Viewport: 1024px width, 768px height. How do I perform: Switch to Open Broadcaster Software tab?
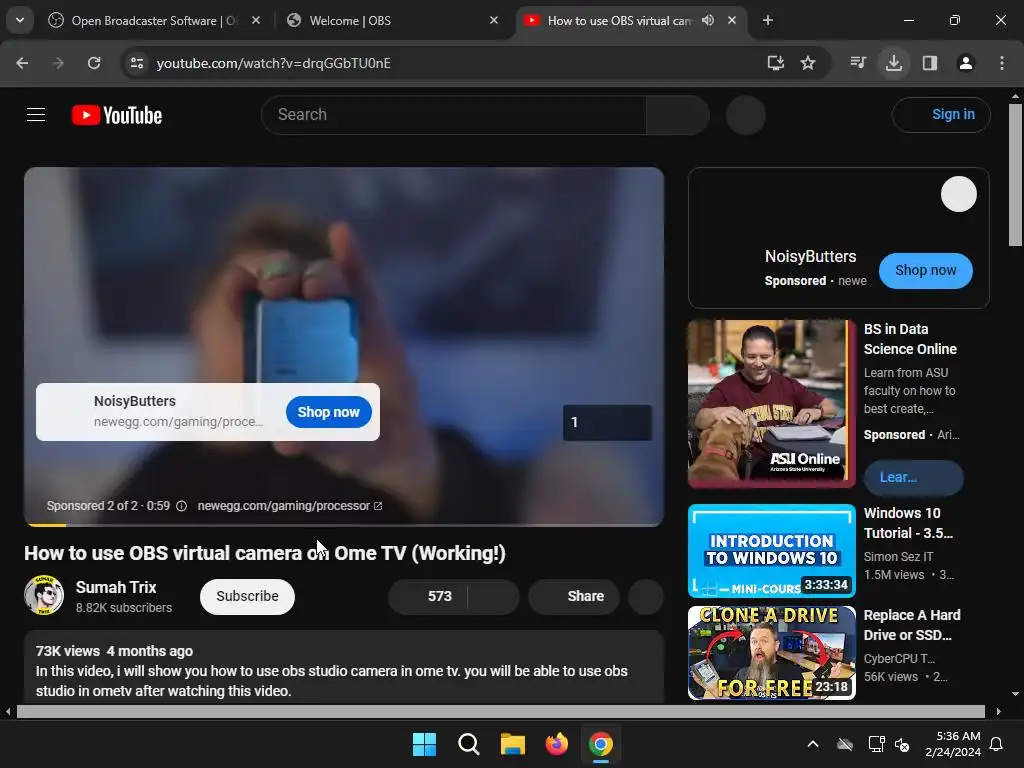[x=154, y=21]
